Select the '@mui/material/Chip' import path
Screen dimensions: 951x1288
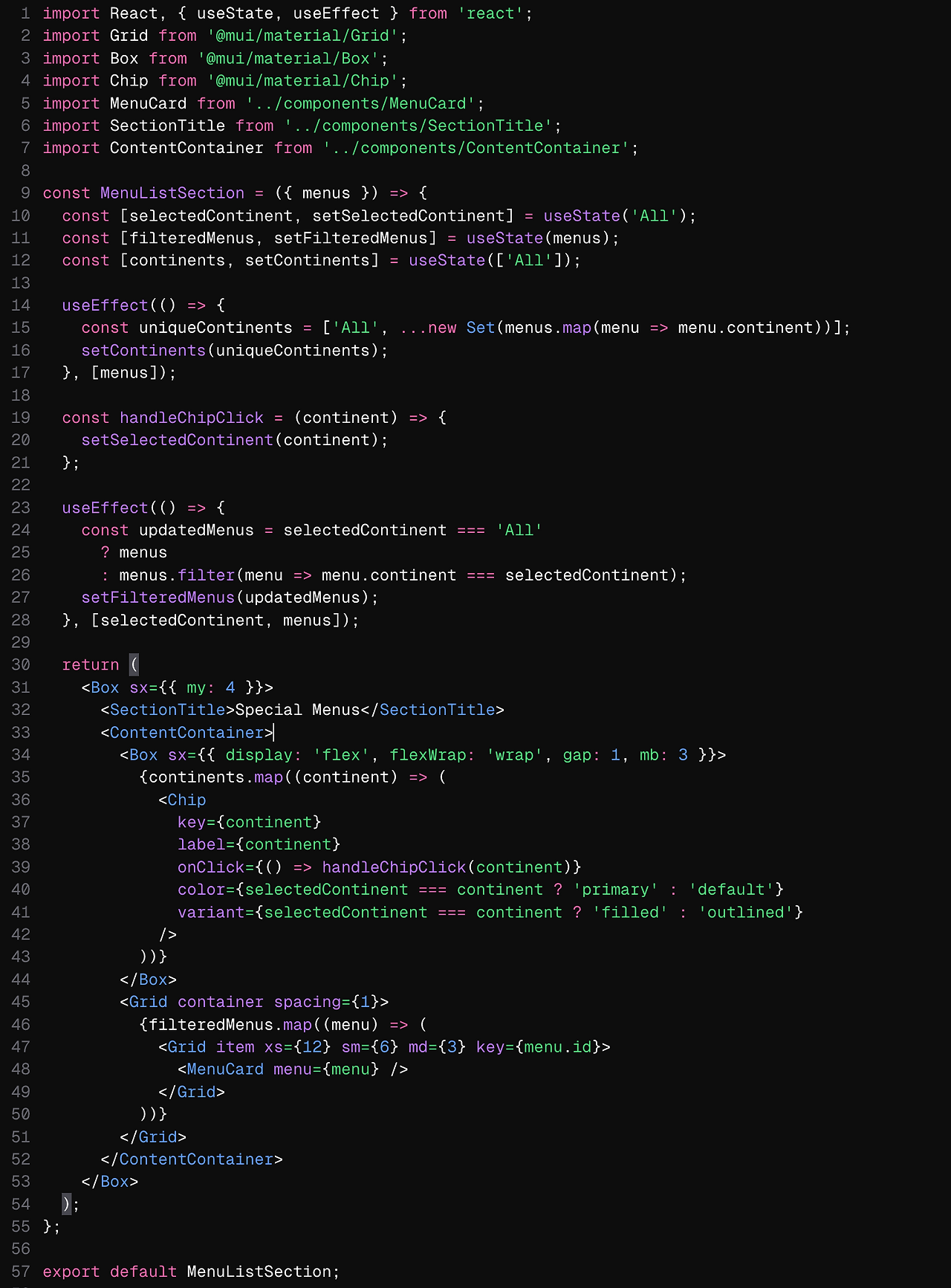303,80
